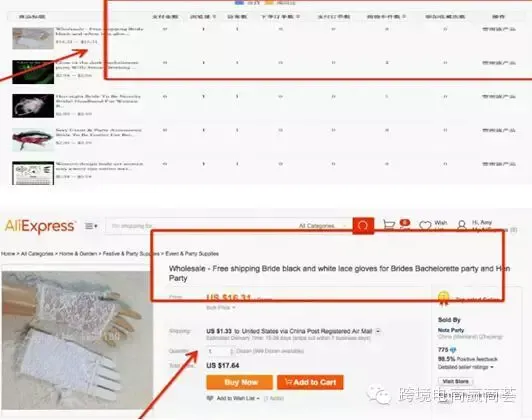Image resolution: width=532 pixels, height=420 pixels.
Task: Open the shopping cart icon
Action: (389, 225)
